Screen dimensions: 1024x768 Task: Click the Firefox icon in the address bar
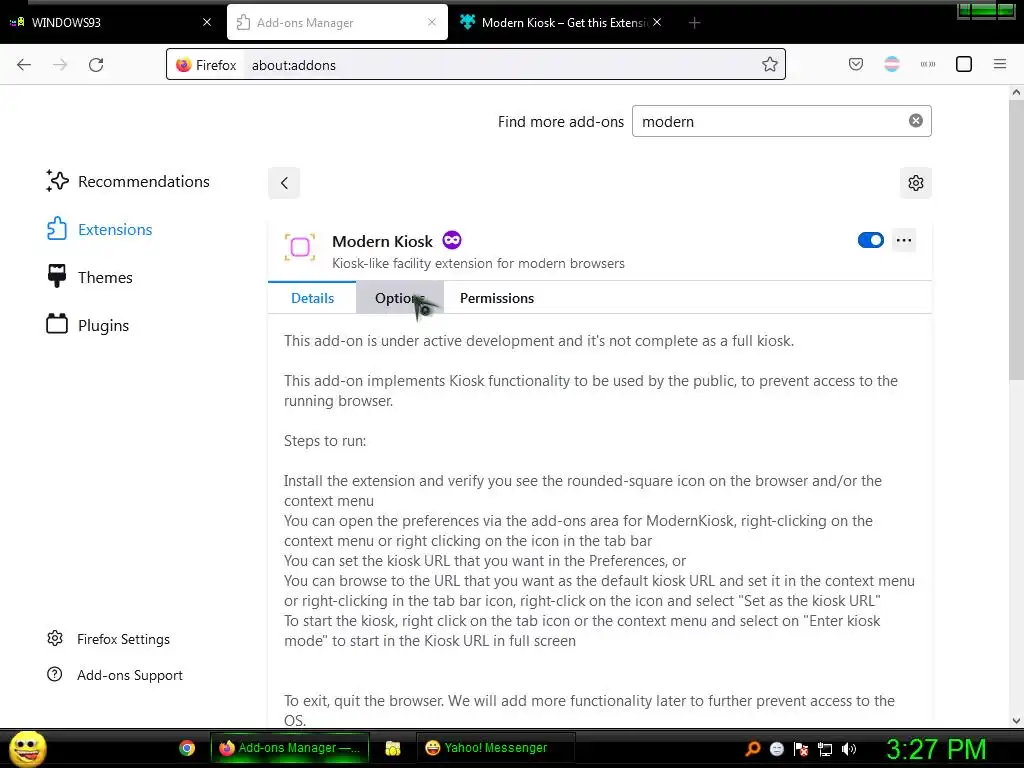coord(184,65)
